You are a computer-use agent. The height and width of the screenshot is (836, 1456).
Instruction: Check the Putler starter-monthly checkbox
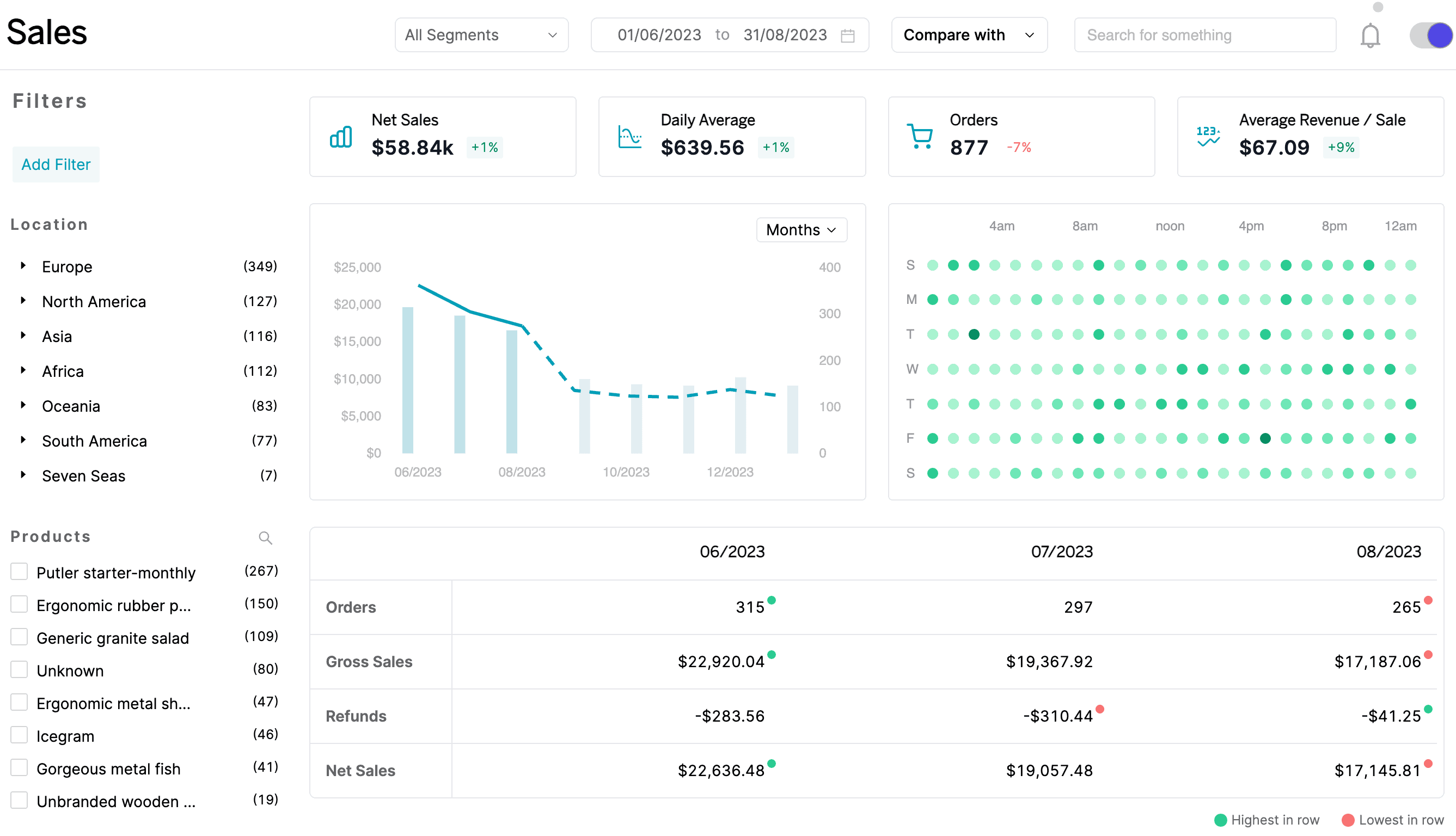point(17,571)
